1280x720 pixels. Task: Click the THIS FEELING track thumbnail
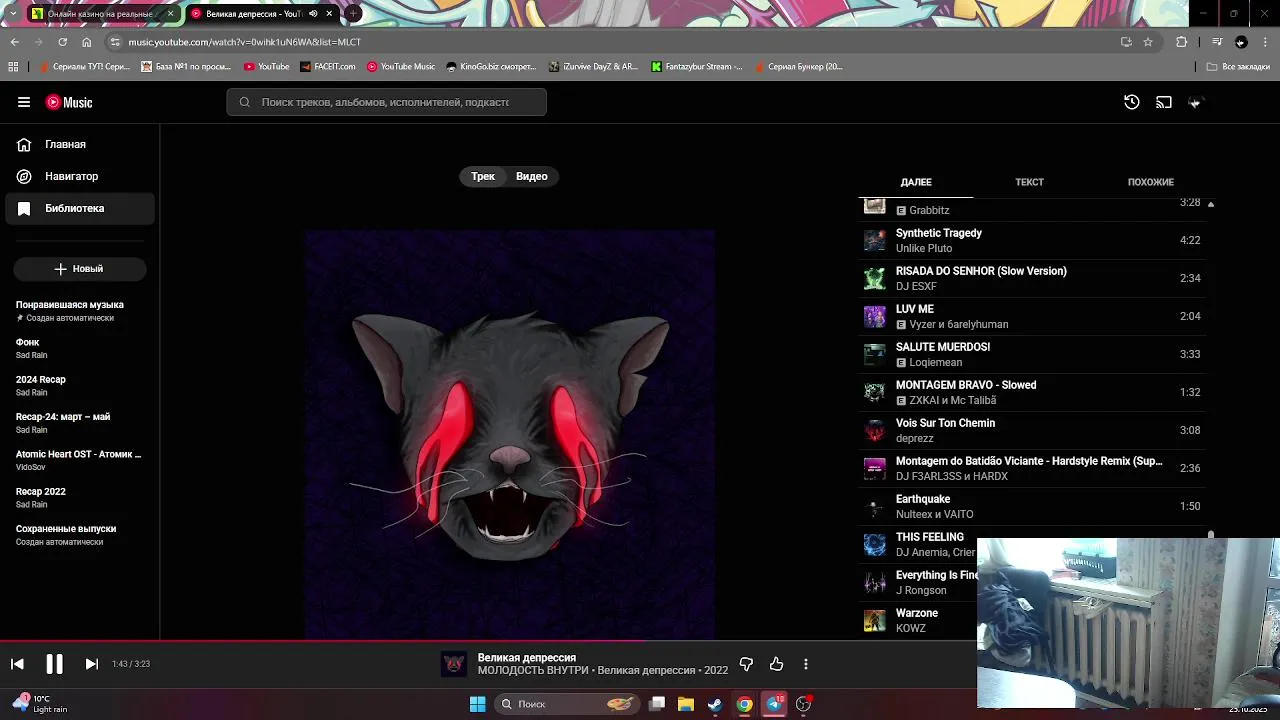click(x=875, y=544)
